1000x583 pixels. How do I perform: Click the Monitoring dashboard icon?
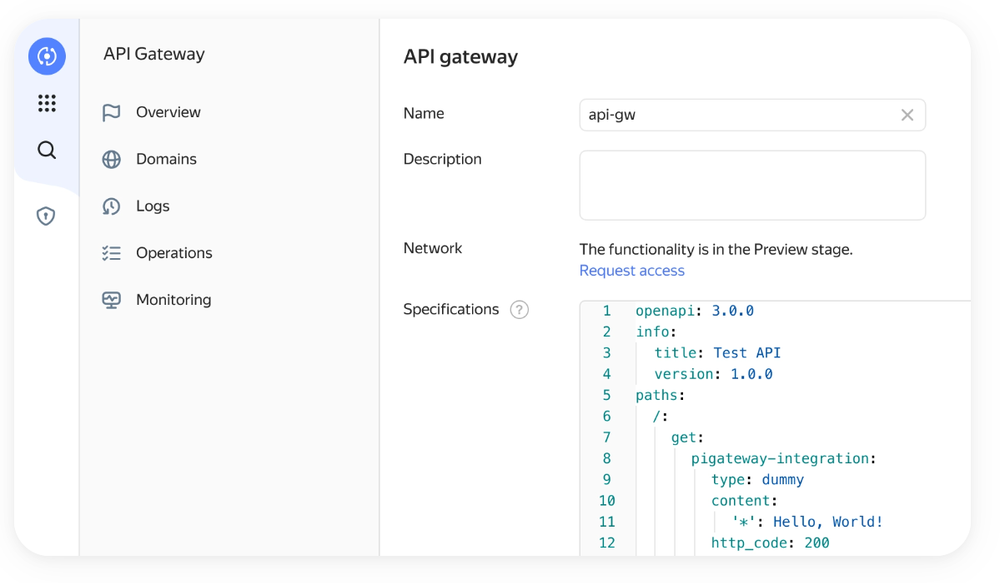(x=112, y=299)
